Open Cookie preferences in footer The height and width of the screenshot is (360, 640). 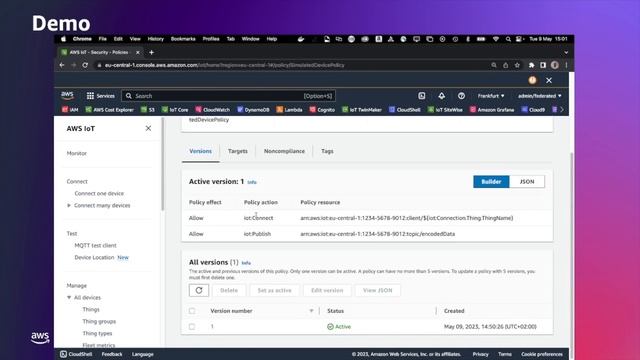pos(542,354)
